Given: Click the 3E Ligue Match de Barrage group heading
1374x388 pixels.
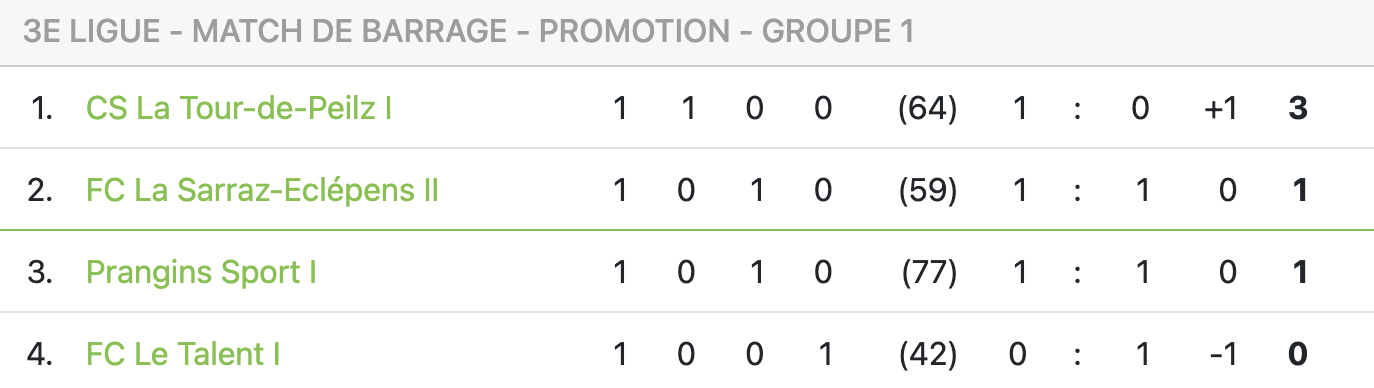Looking at the screenshot, I should [x=469, y=32].
